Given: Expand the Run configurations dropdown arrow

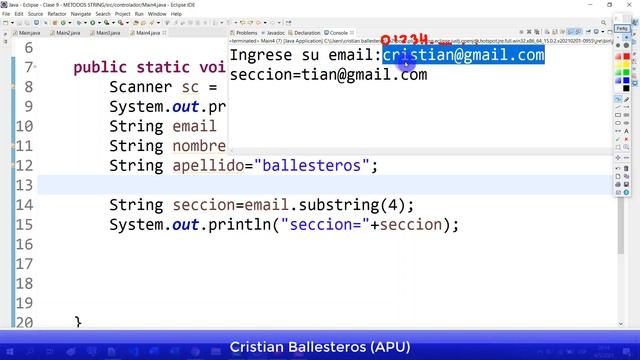Looking at the screenshot, I should (x=99, y=23).
